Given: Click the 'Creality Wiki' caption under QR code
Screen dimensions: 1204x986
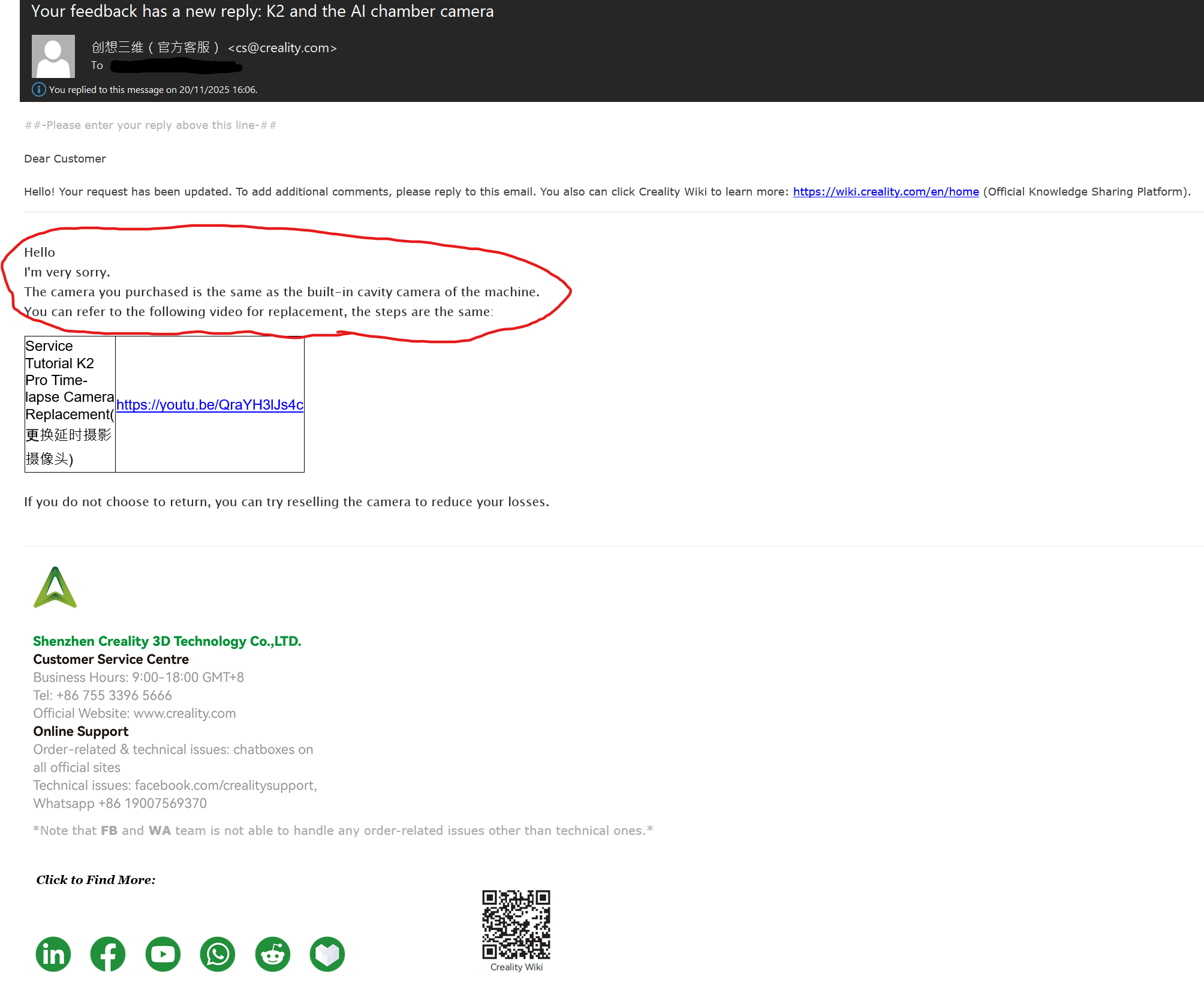Looking at the screenshot, I should click(x=516, y=967).
